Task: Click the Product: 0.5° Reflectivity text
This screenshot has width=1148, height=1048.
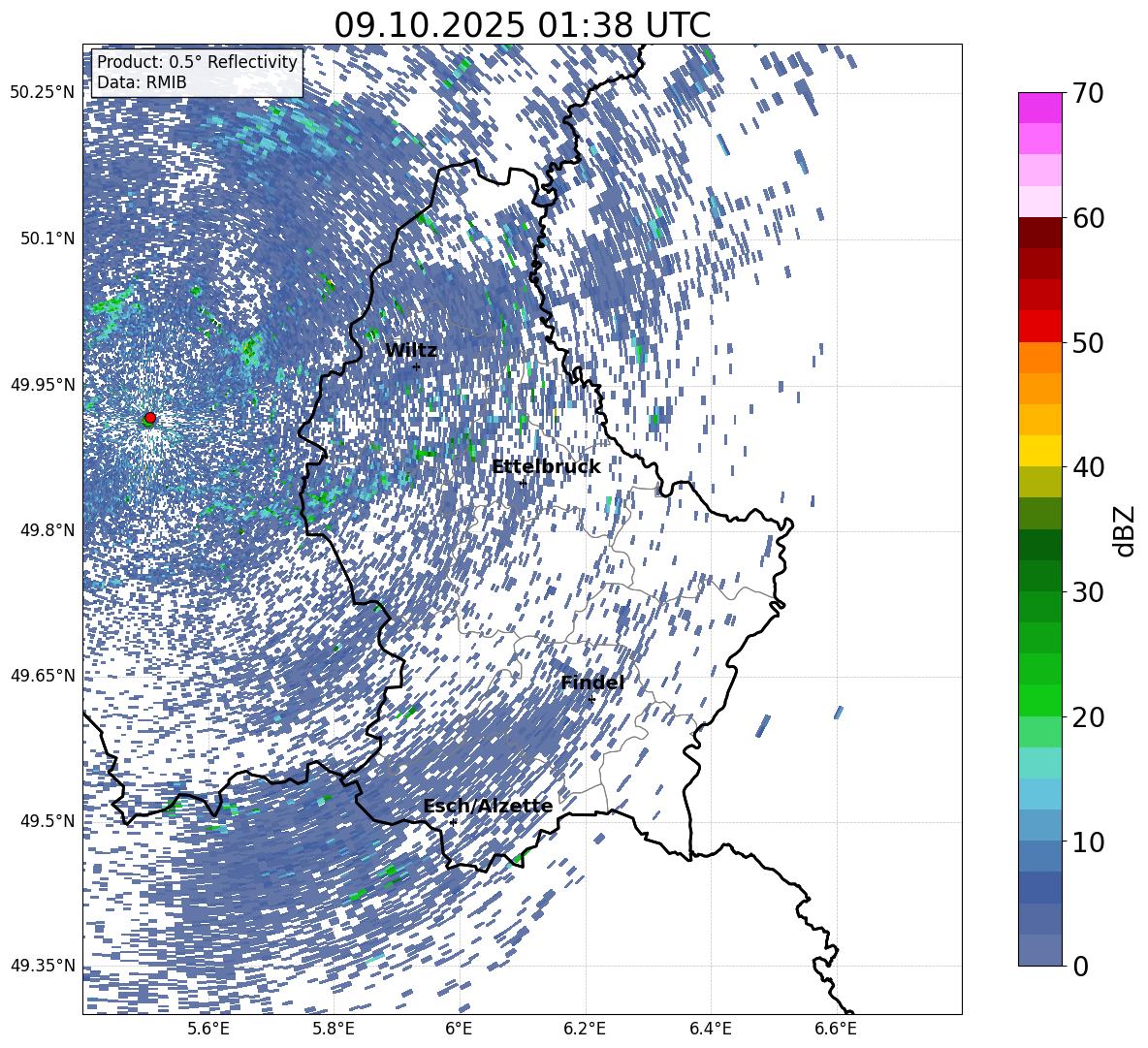Action: click(x=197, y=61)
